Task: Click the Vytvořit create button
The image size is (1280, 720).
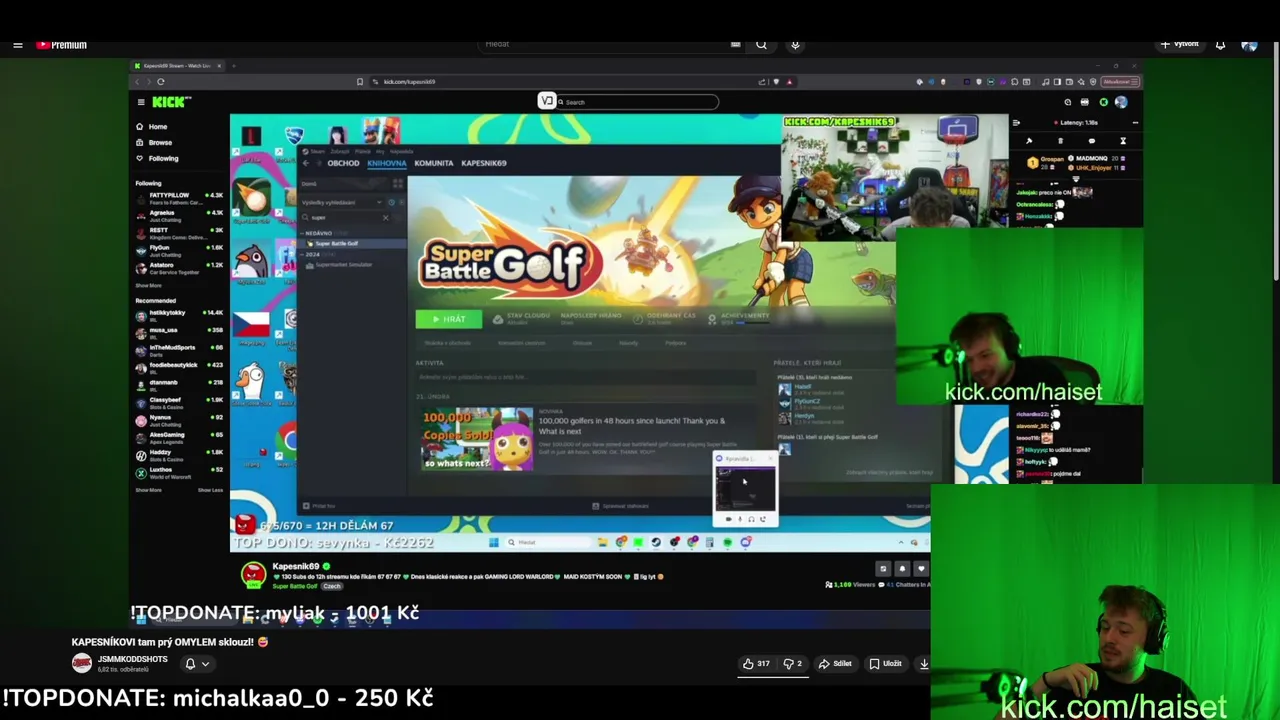Action: (x=1180, y=44)
